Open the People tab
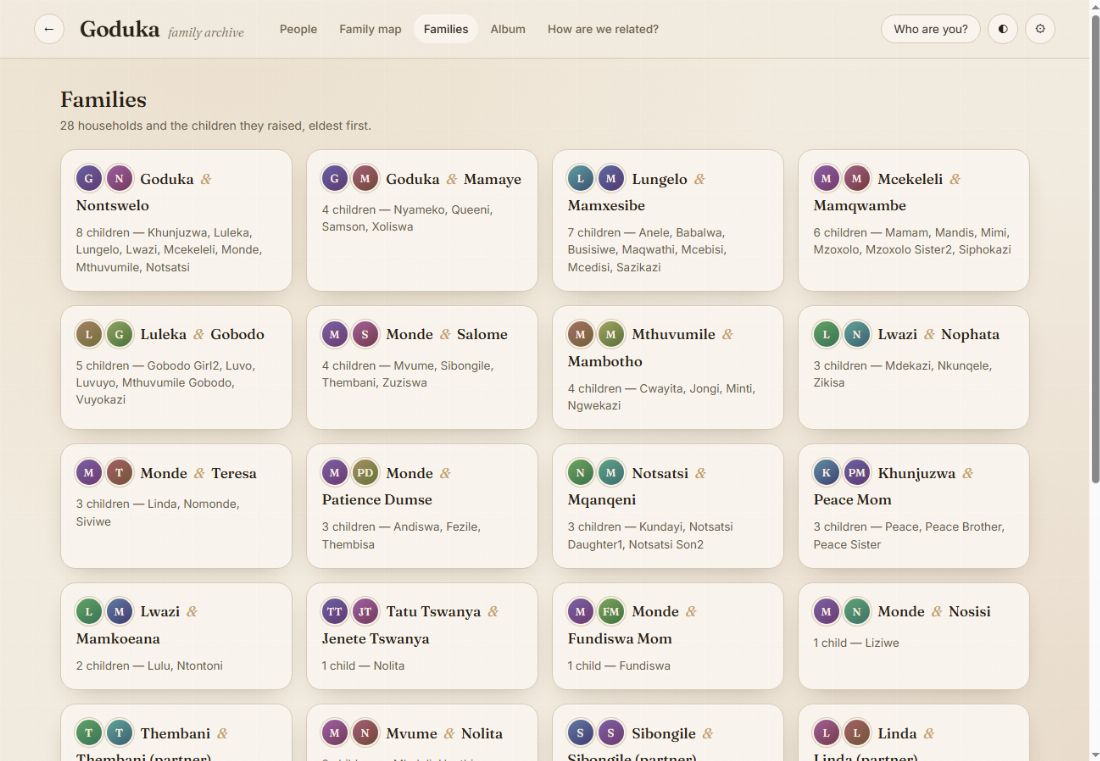This screenshot has width=1100, height=761. [x=298, y=29]
